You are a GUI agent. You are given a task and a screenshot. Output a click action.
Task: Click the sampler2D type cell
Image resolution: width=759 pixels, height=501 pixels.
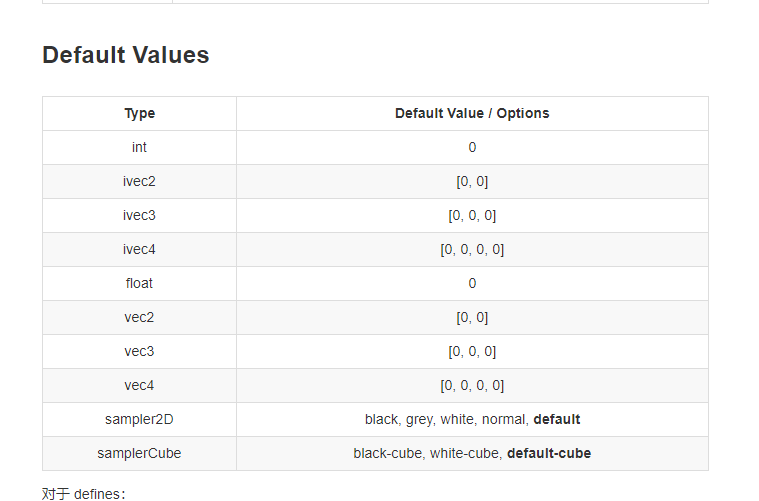(x=139, y=419)
